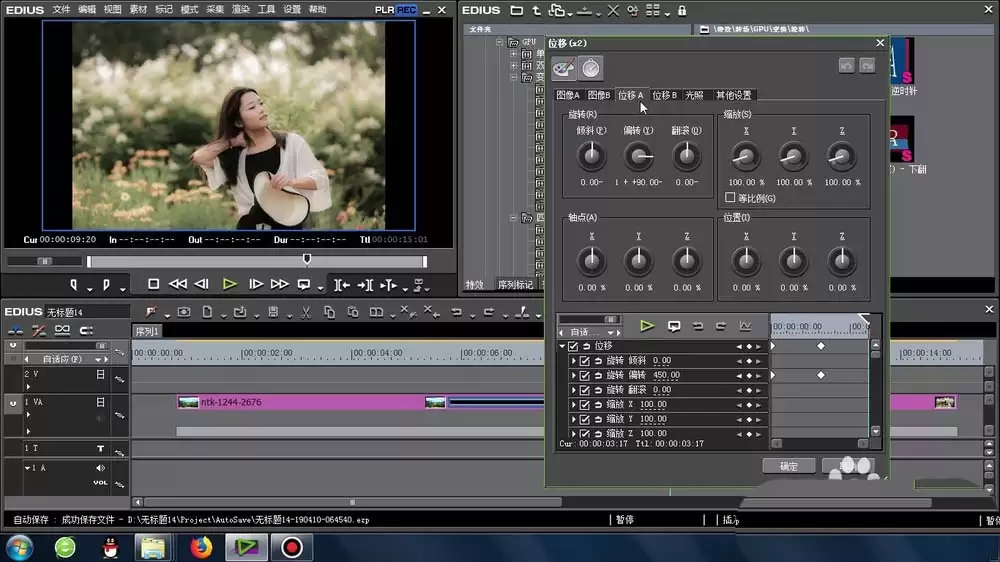Select the paint palette mode icon in dialog

(x=564, y=68)
